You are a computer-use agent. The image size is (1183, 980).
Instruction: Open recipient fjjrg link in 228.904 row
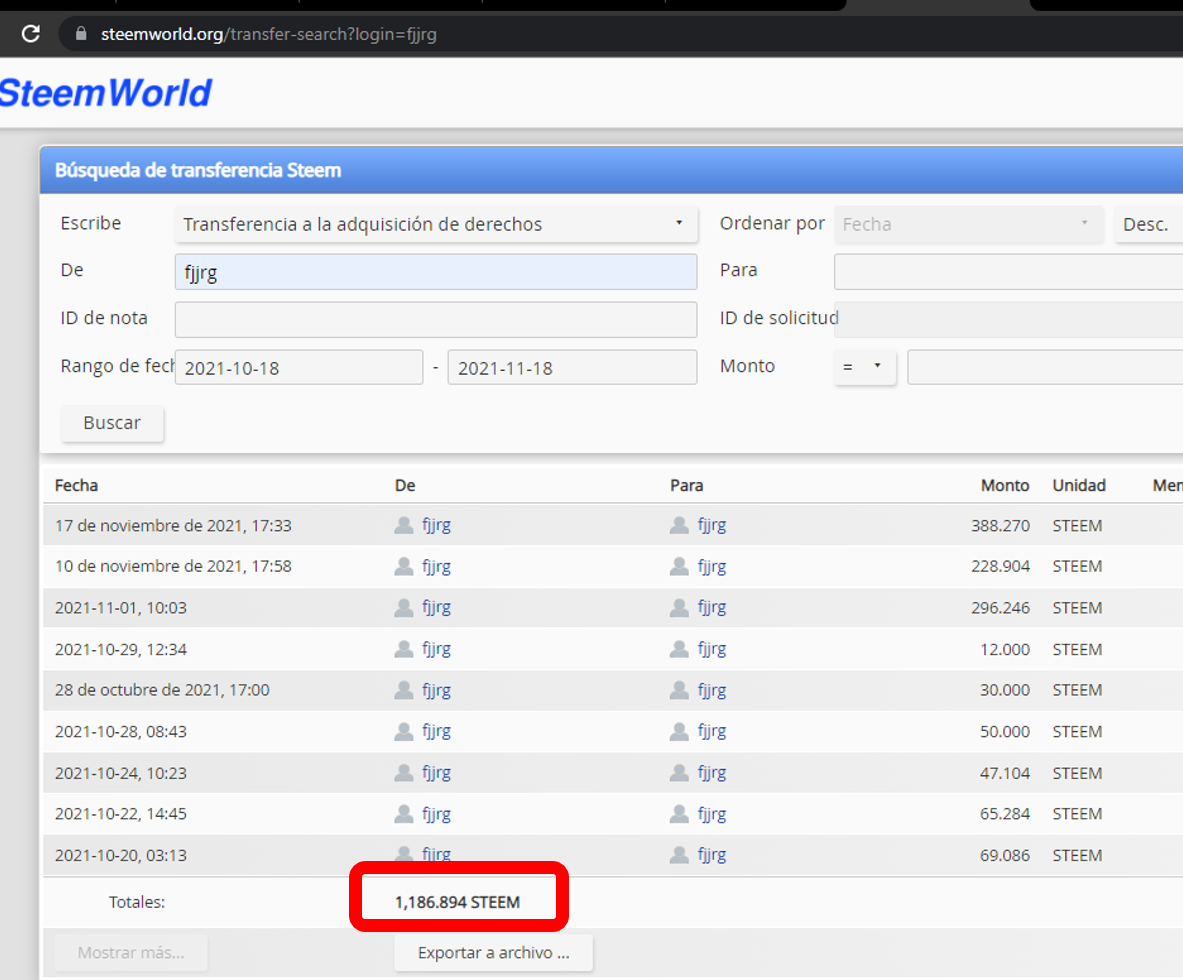click(x=711, y=567)
